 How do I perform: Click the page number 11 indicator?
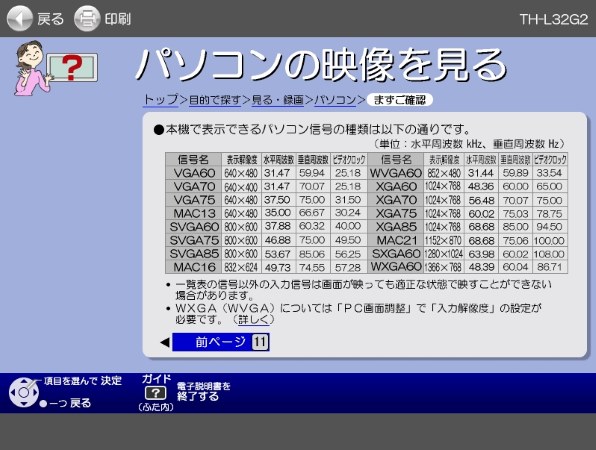[260, 342]
